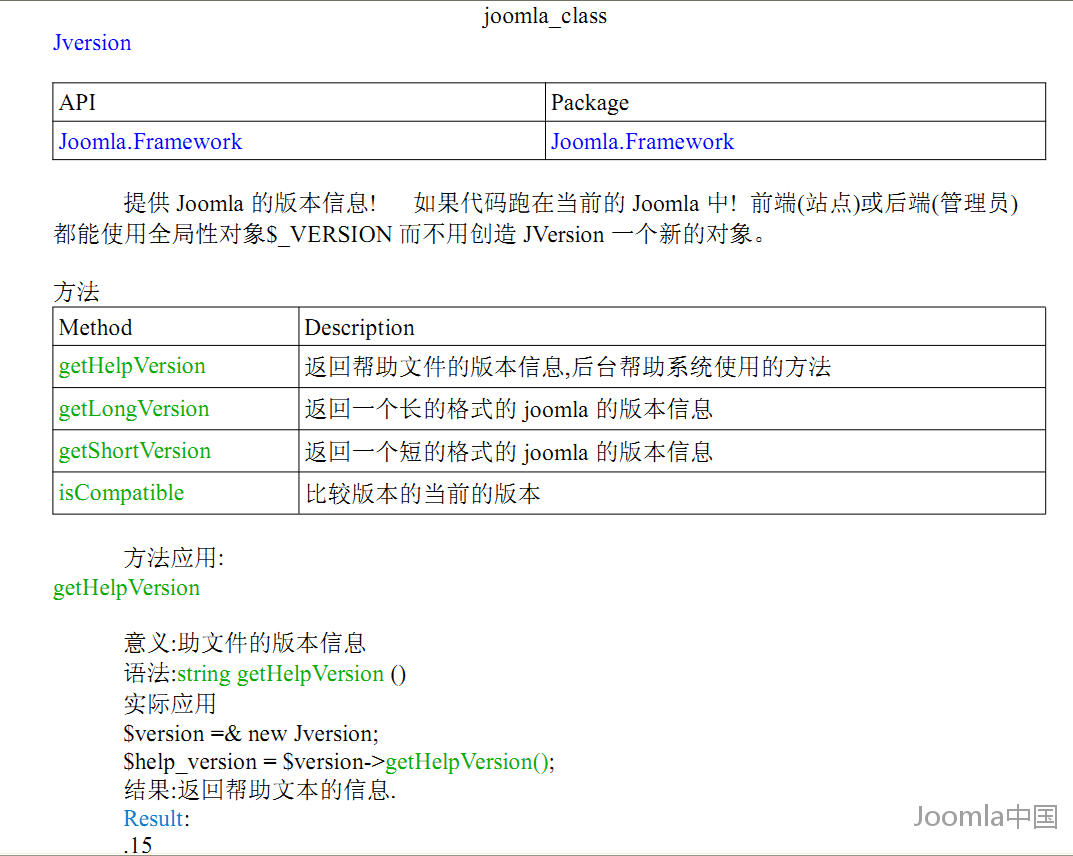Click getHelpVersion() in the code example
The image size is (1073, 856).
467,762
